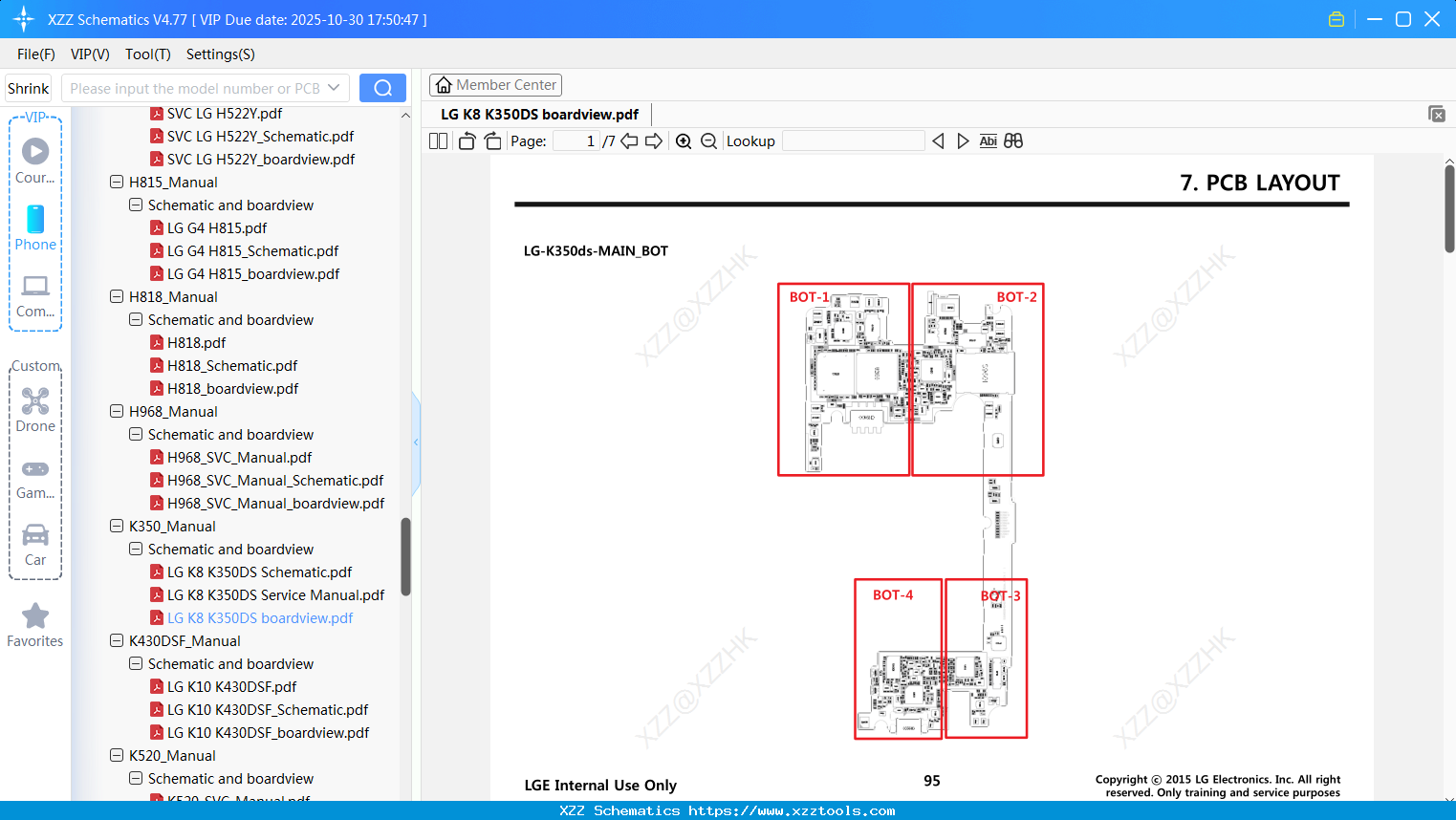Click the binoculars search icon
This screenshot has width=1456, height=820.
tap(1013, 141)
